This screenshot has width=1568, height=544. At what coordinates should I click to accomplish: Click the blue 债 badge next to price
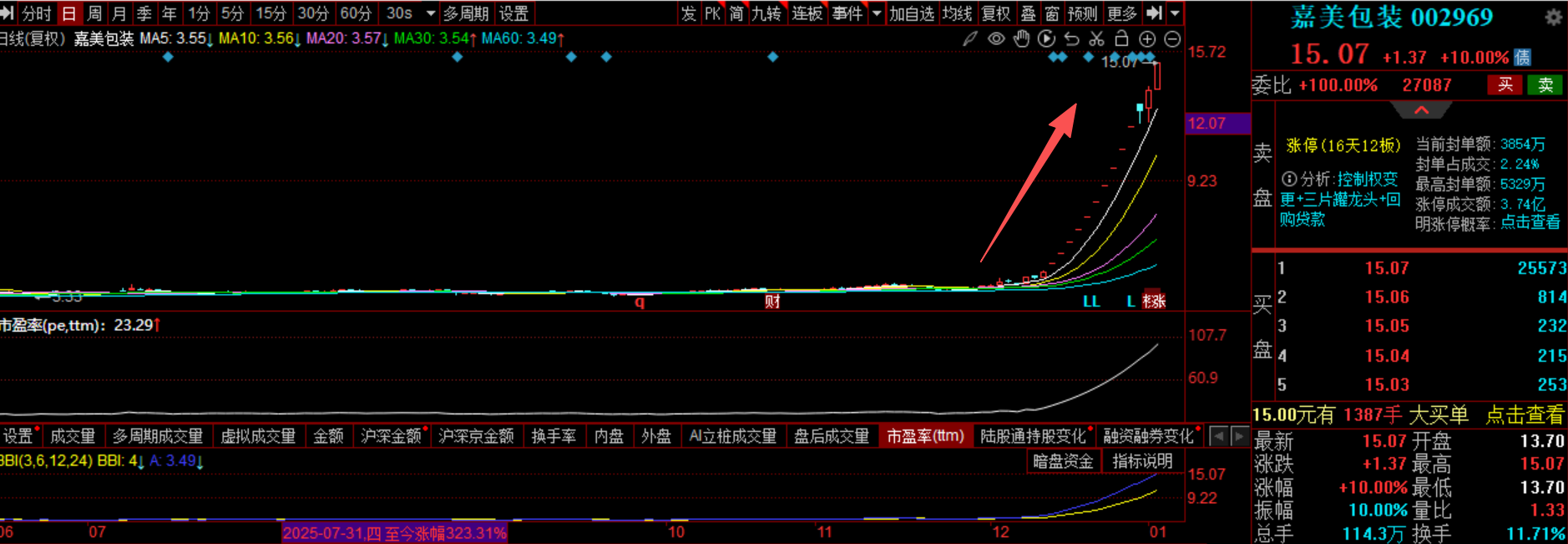click(1523, 57)
